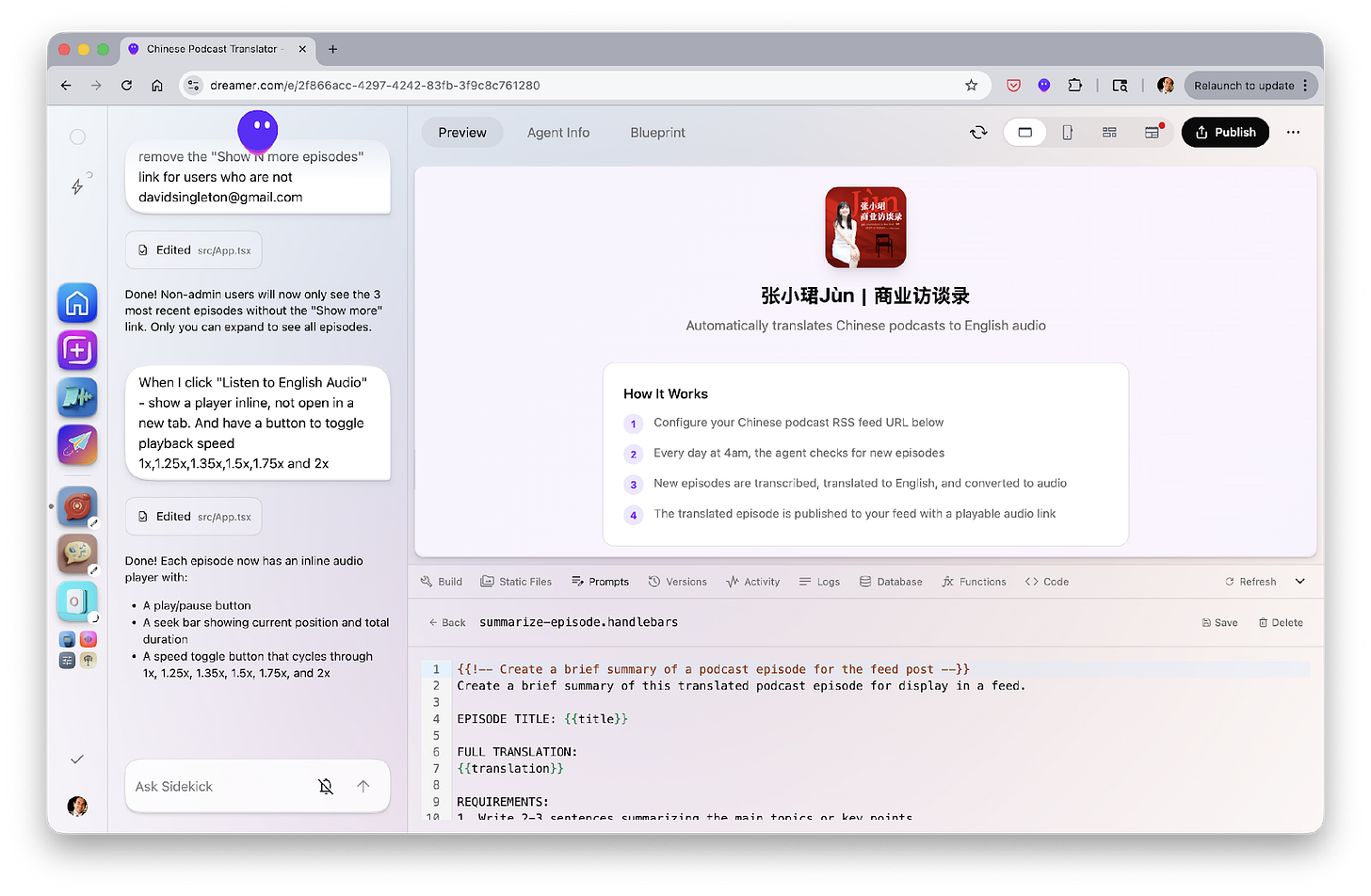Click the Pocket extension icon

pyautogui.click(x=1013, y=86)
